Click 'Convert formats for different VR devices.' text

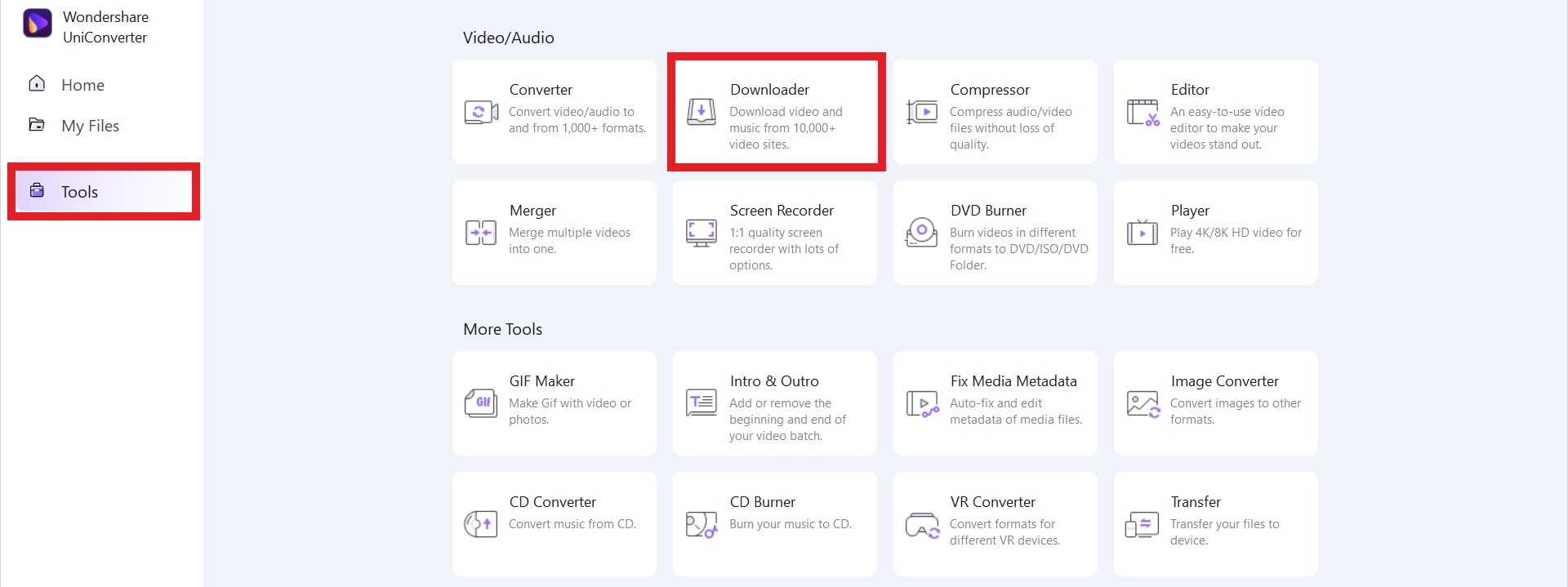click(x=1004, y=532)
